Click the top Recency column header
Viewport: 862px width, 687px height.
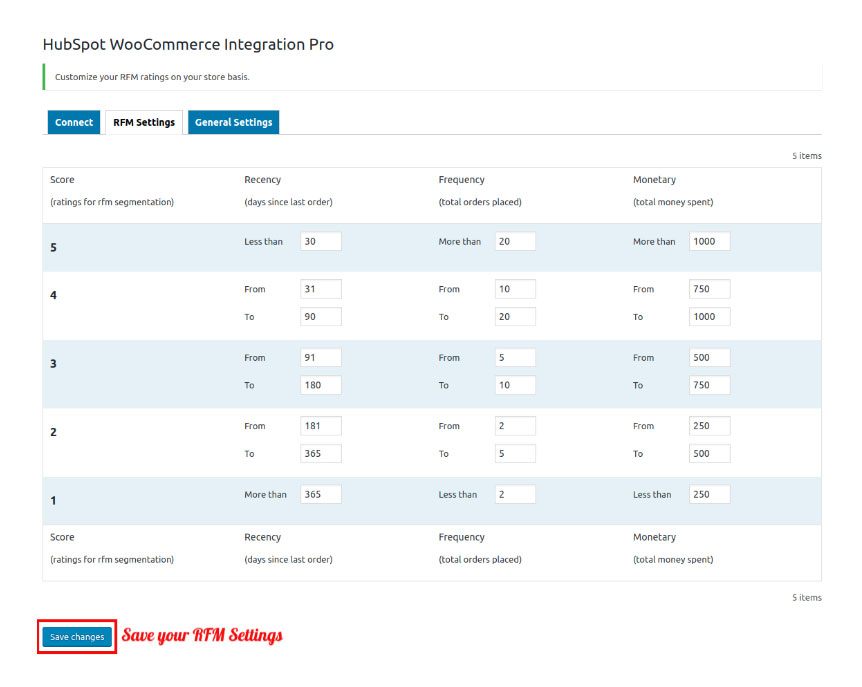click(263, 180)
